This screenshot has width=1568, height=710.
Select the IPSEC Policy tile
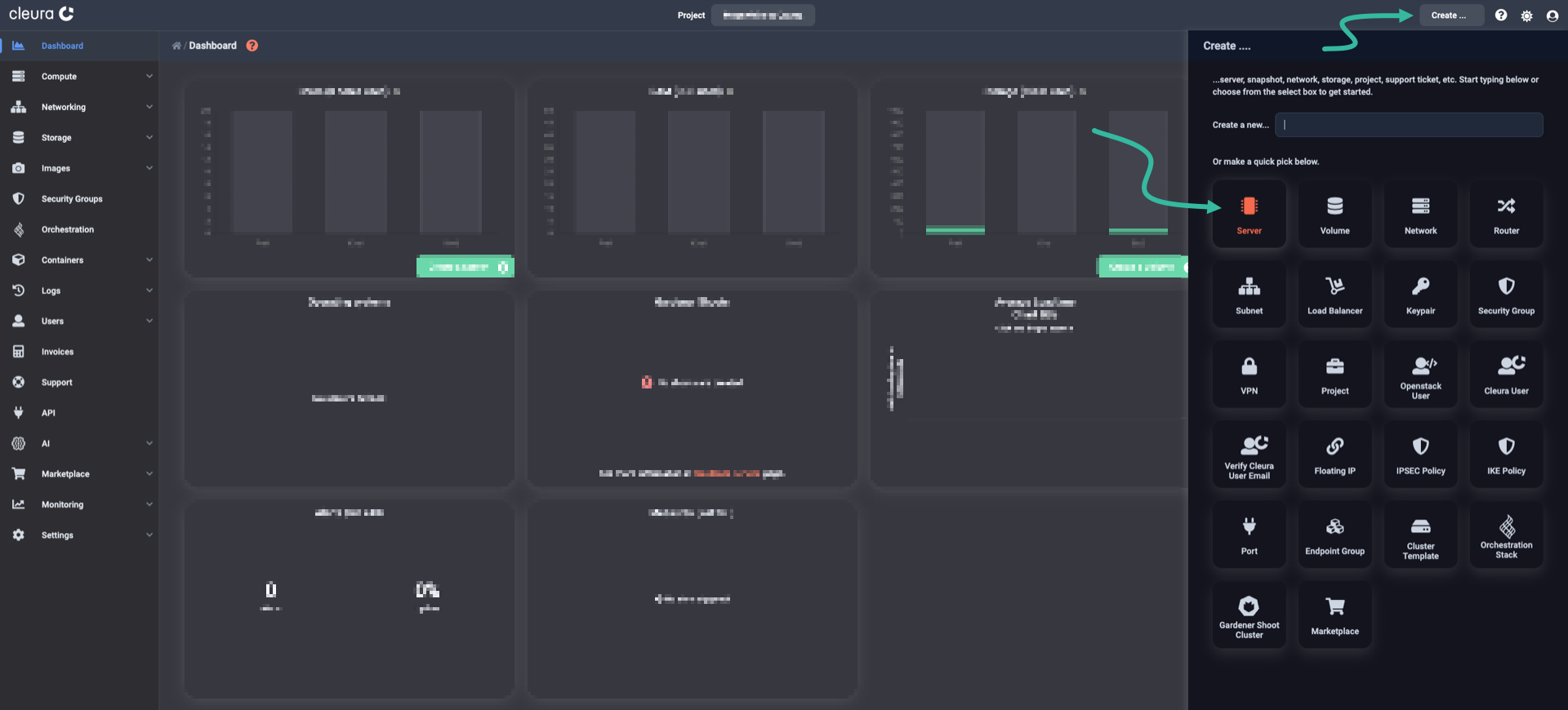coord(1420,455)
